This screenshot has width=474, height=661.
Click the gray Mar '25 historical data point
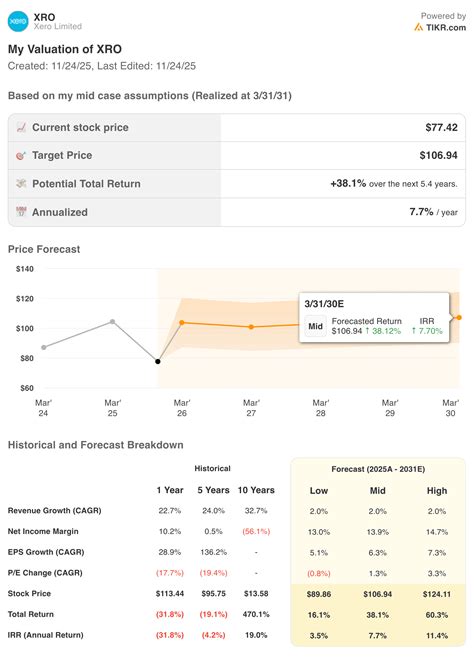pos(113,322)
